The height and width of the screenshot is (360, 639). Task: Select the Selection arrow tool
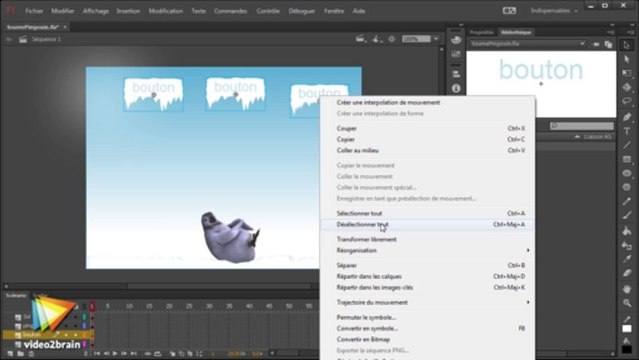tap(627, 45)
